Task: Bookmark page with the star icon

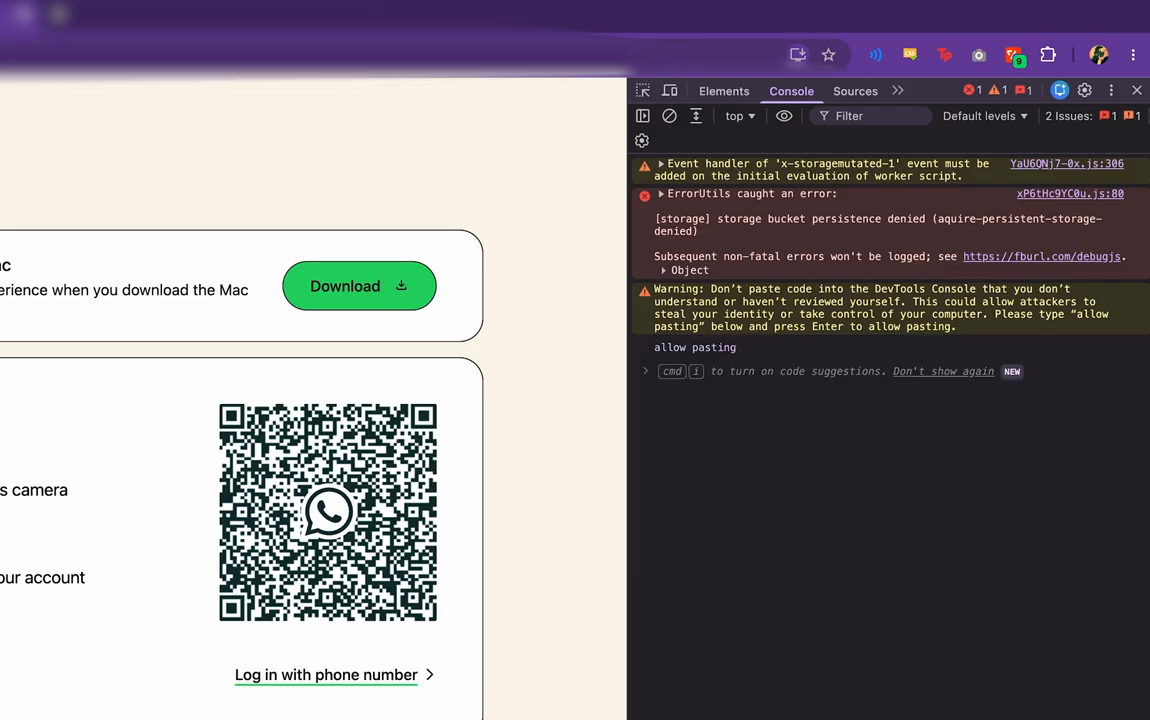Action: tap(829, 55)
